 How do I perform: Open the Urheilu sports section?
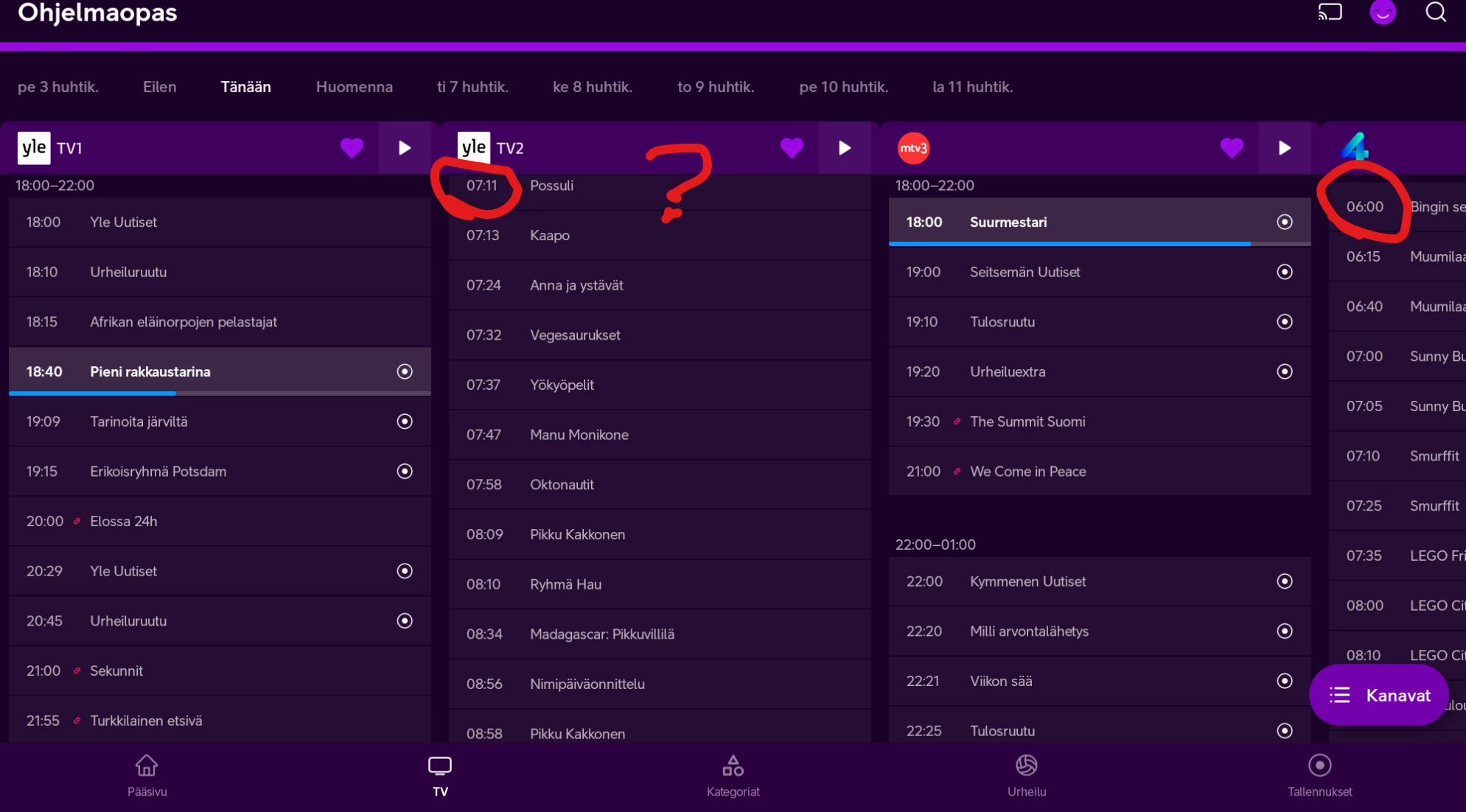pos(1026,775)
